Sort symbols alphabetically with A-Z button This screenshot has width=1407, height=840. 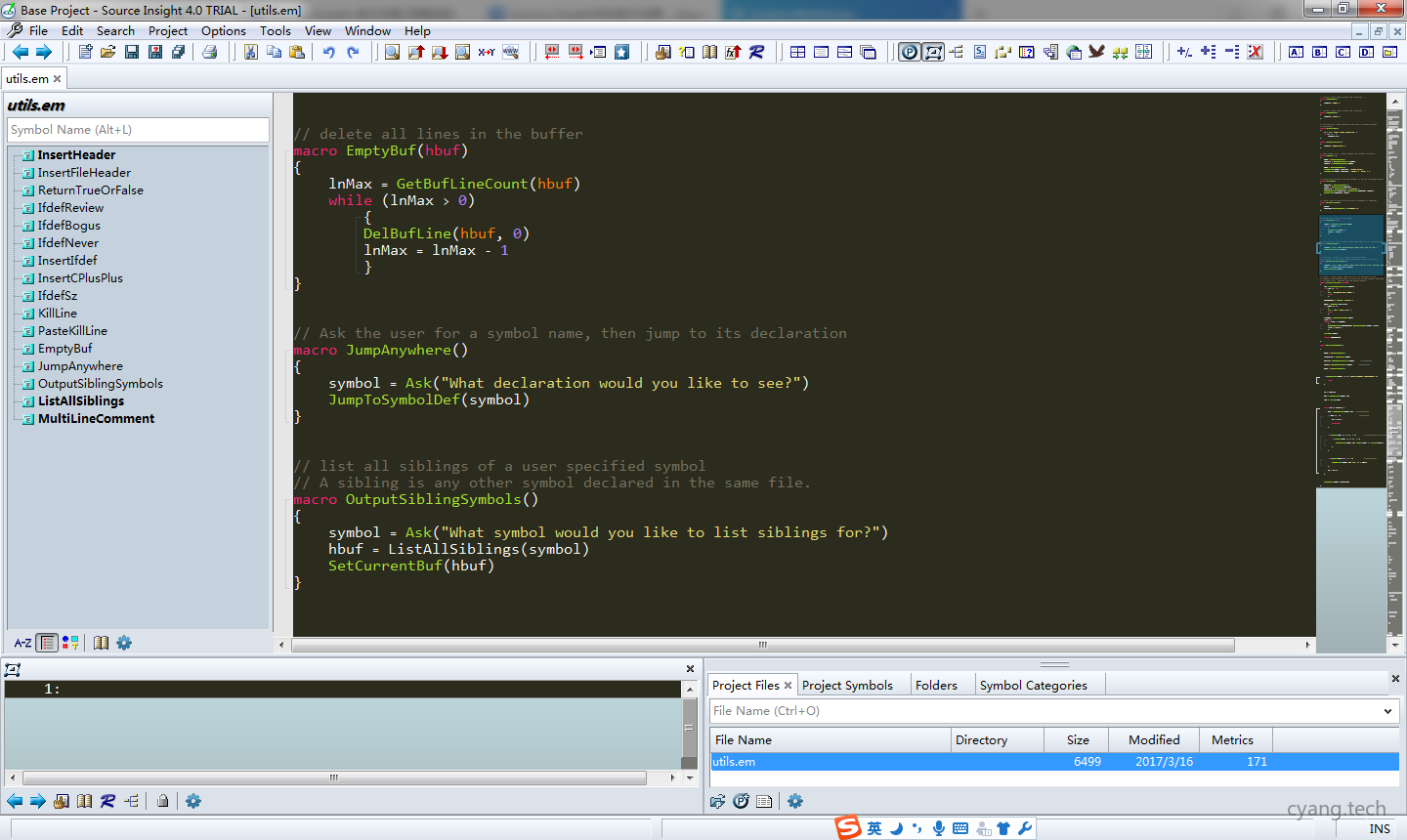(x=22, y=643)
